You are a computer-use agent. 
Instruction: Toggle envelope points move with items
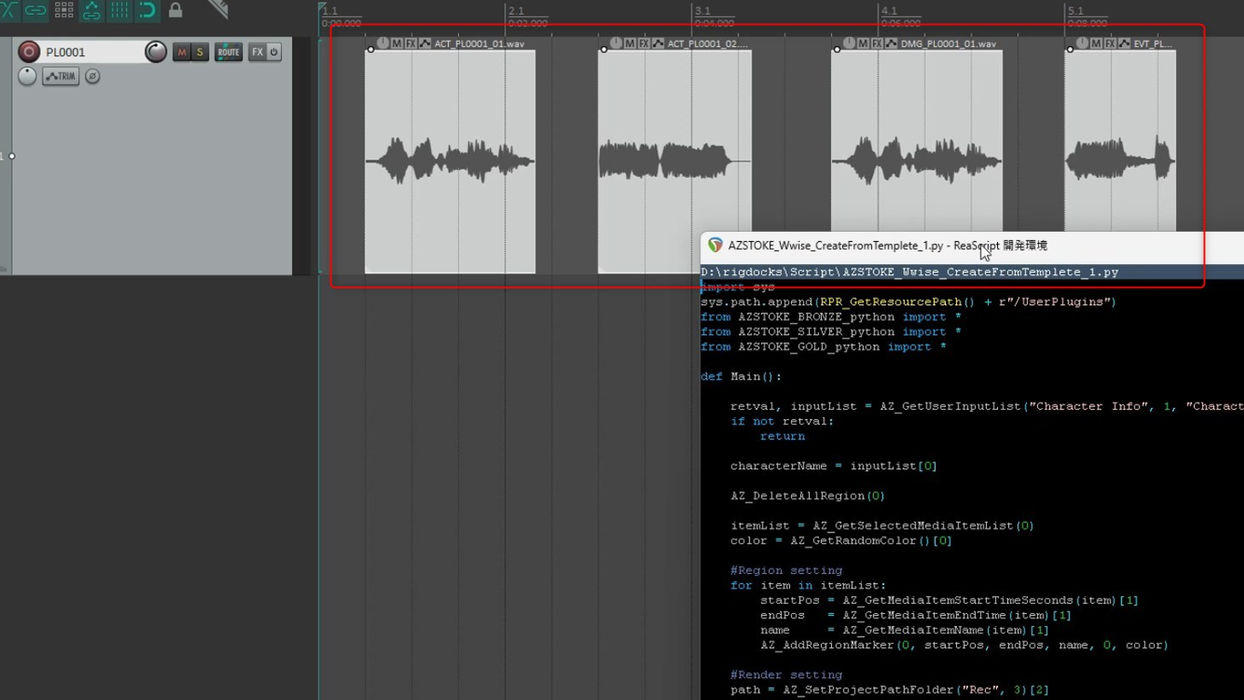point(92,10)
